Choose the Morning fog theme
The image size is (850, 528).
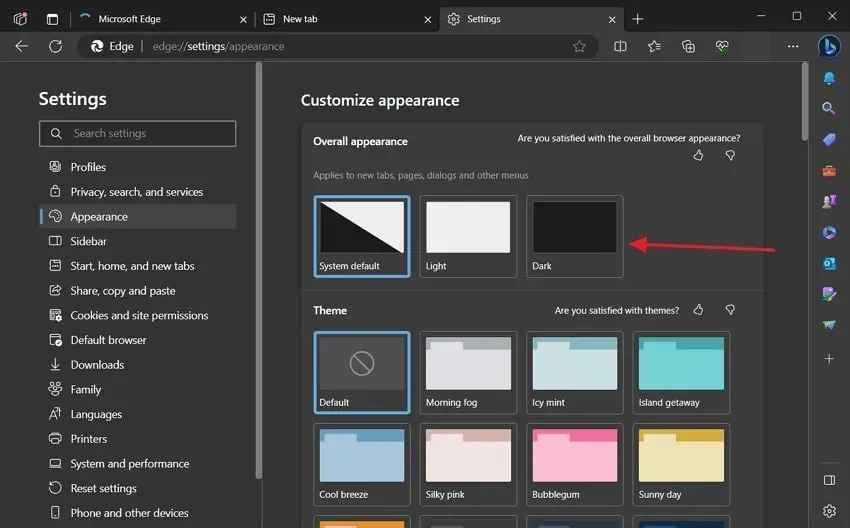point(468,372)
